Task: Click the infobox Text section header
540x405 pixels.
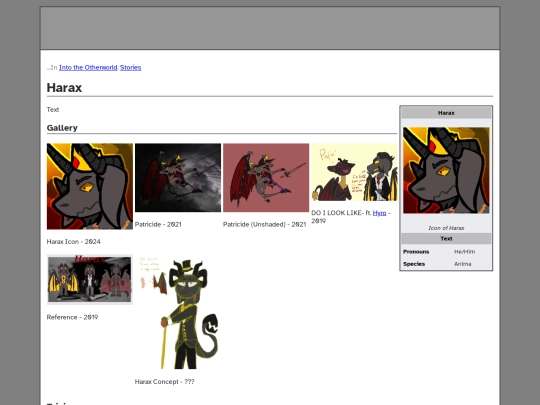Action: [x=446, y=239]
